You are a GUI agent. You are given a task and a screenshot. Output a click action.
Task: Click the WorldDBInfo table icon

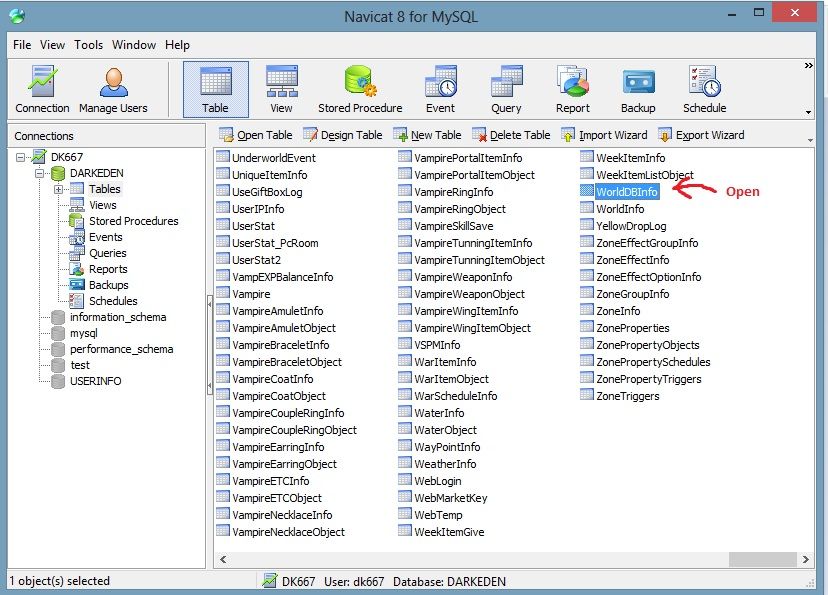(x=587, y=191)
